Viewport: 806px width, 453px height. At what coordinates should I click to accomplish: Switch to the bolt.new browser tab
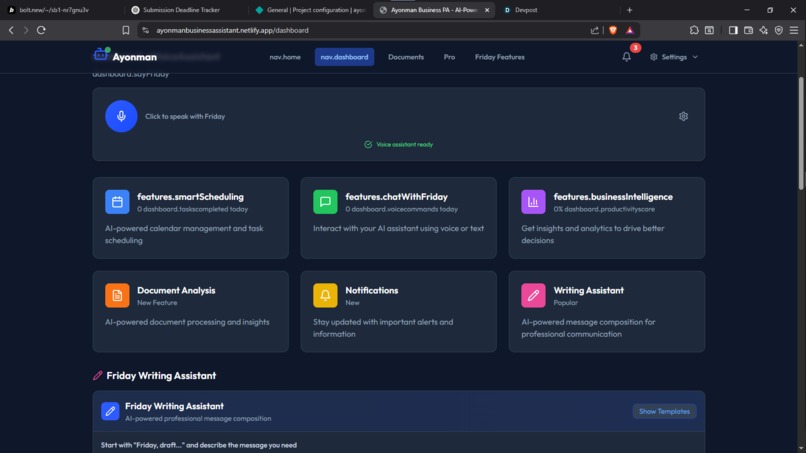[54, 10]
